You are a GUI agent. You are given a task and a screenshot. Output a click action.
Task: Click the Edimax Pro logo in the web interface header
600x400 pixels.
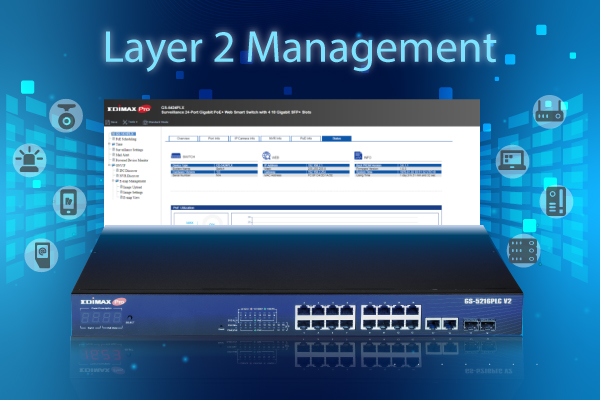coord(129,109)
